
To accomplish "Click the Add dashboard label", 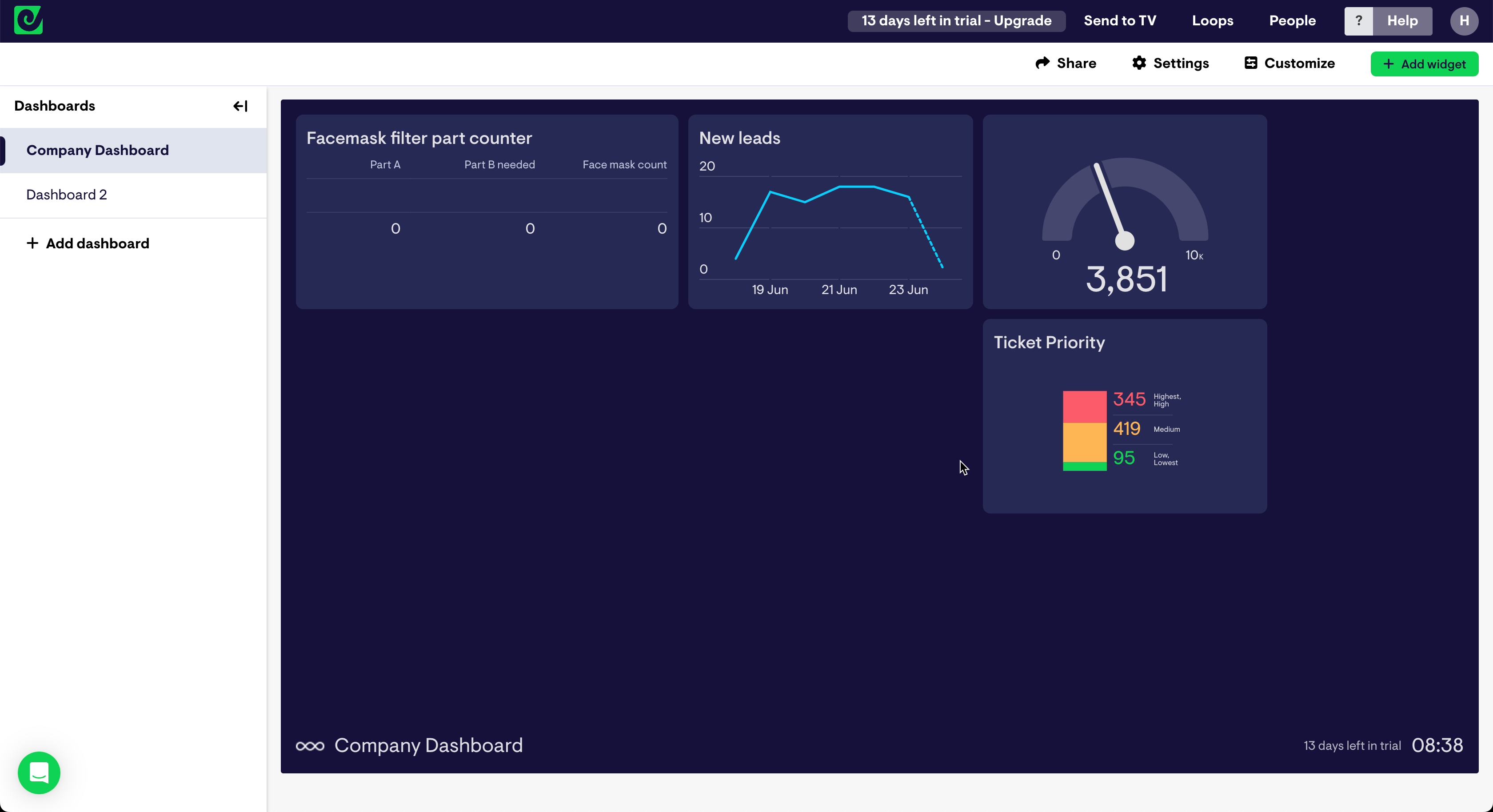I will coord(97,243).
